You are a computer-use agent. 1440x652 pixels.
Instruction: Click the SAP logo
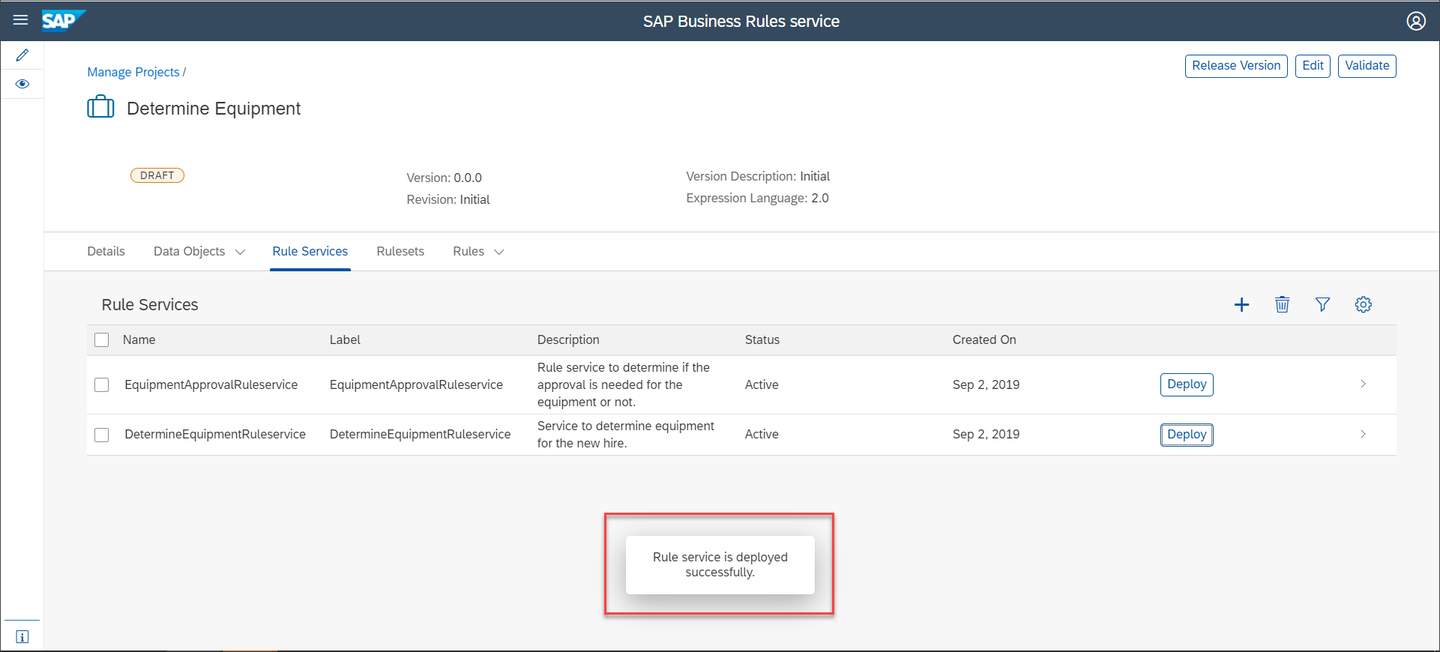tap(63, 20)
